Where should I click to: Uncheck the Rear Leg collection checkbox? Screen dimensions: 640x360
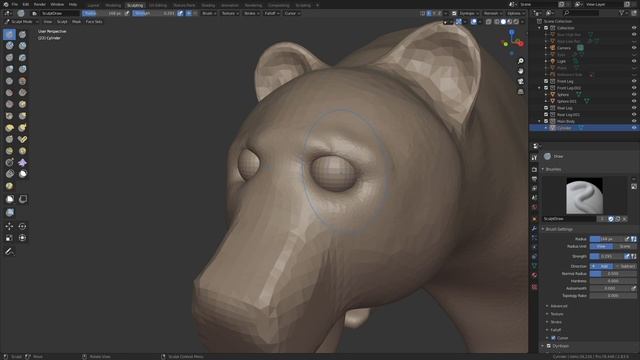(x=546, y=108)
